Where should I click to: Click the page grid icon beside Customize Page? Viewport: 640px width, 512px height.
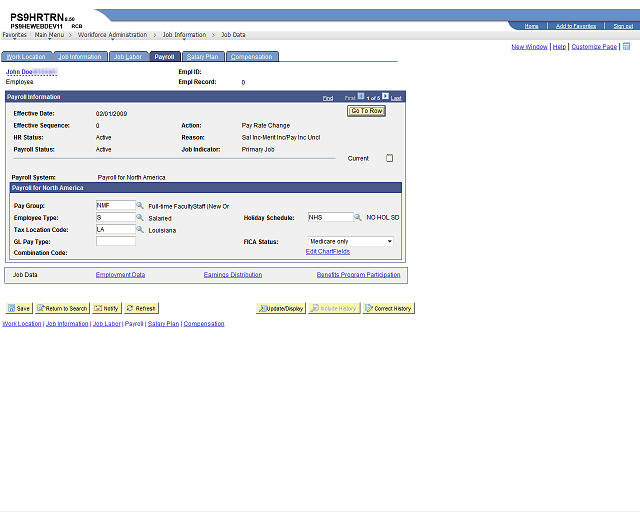pos(626,46)
